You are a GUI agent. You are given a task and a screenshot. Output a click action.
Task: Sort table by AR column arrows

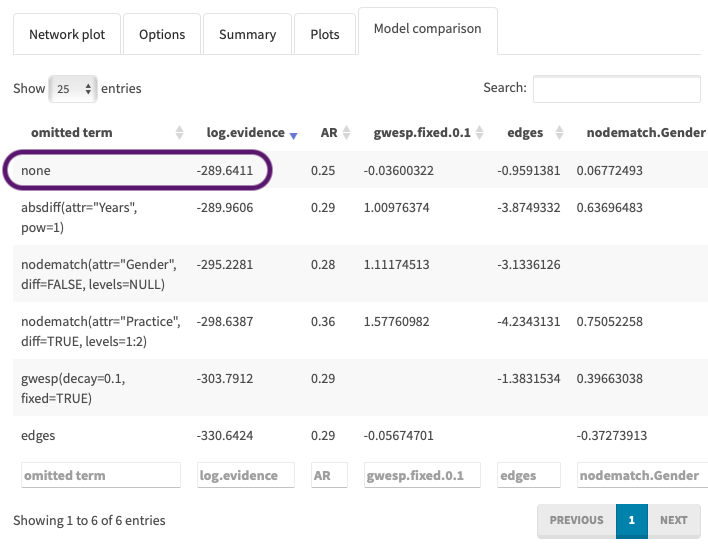pos(347,133)
